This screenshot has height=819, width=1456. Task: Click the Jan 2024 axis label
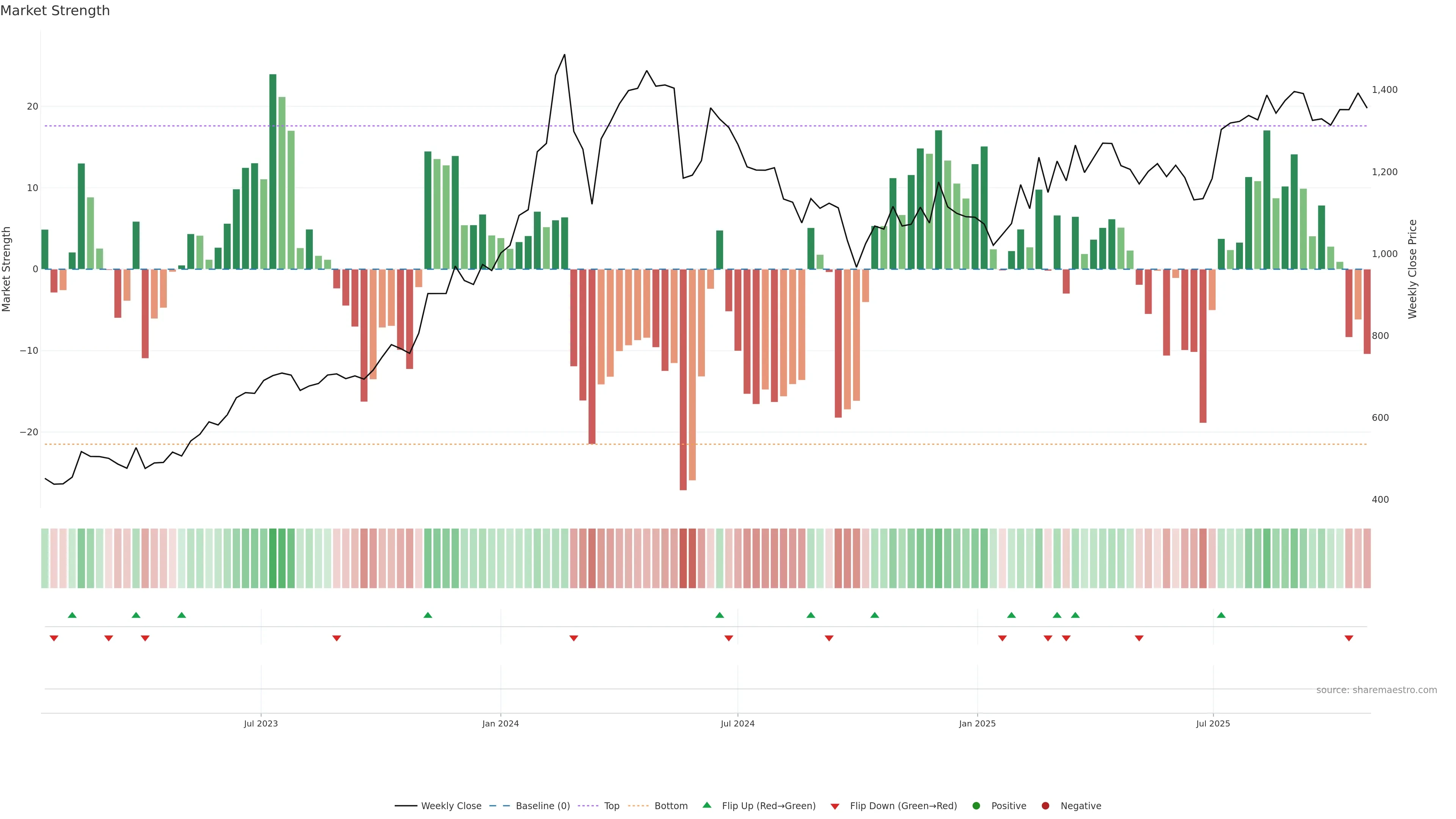coord(500,723)
